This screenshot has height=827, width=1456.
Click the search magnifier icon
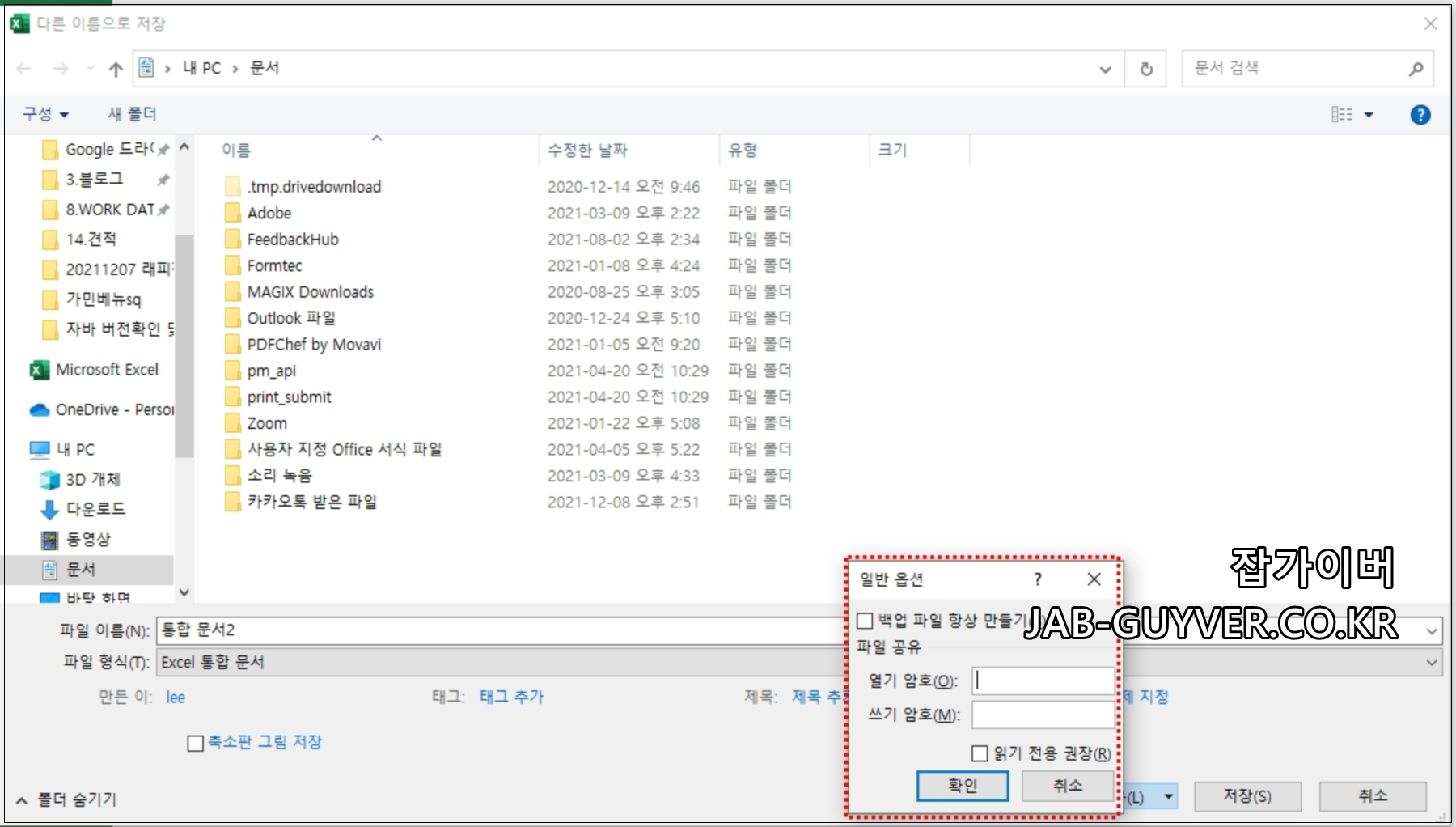pos(1416,69)
